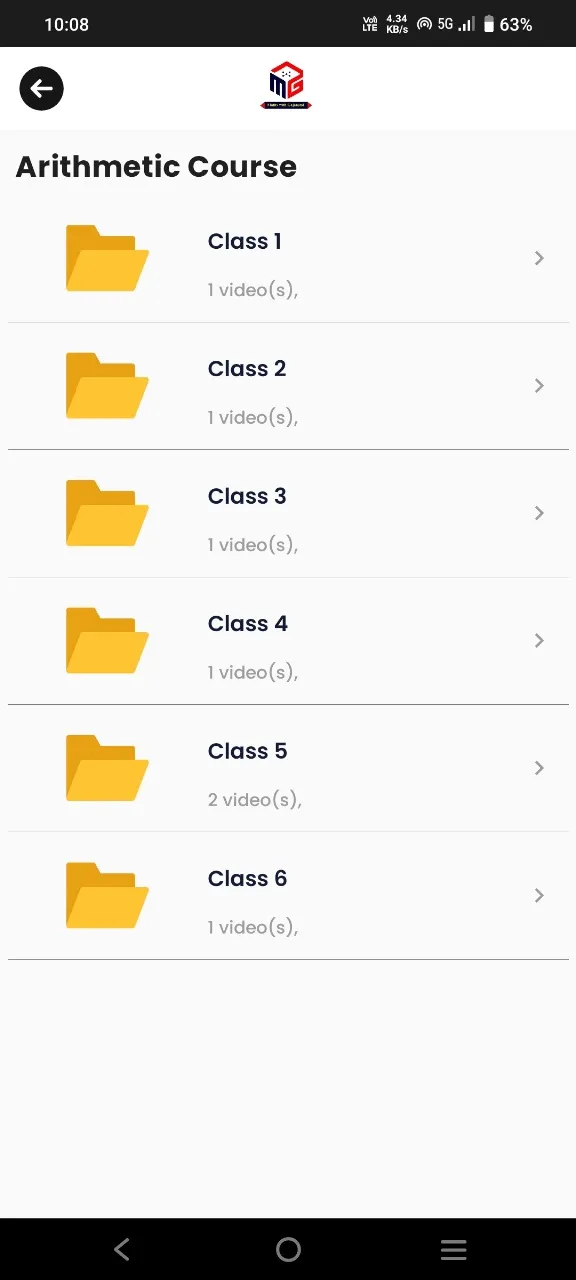
Task: Open the Class 4 folder icon
Action: 107,640
